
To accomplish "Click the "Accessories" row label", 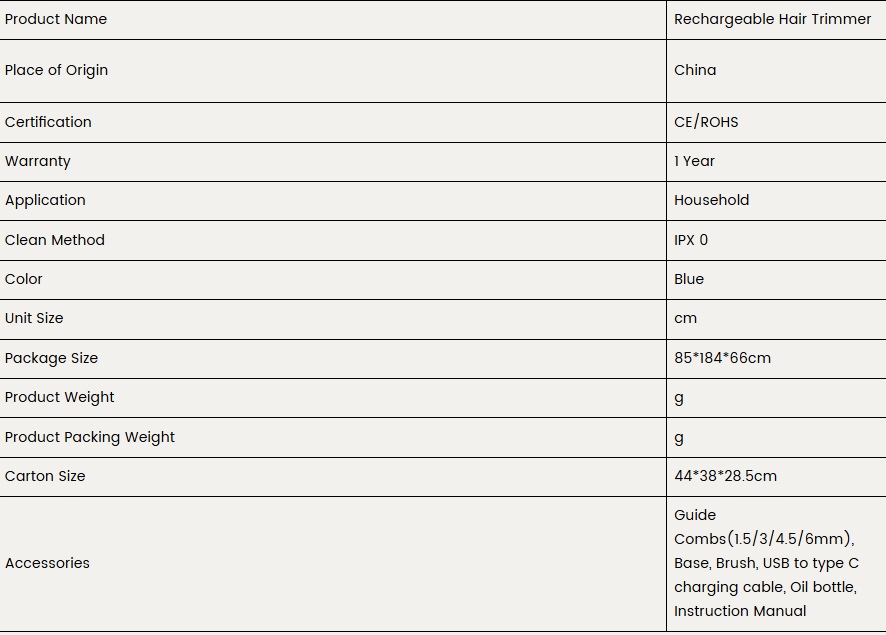I will click(x=47, y=563).
